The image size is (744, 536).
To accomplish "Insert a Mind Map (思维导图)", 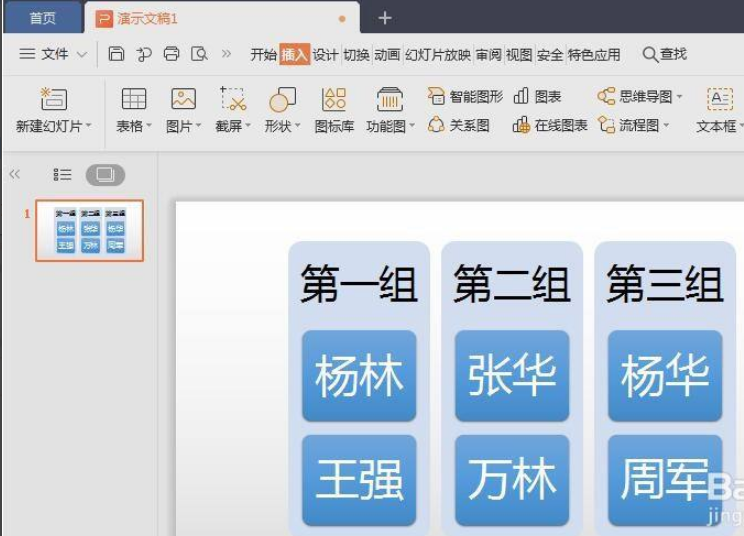I will click(x=635, y=96).
